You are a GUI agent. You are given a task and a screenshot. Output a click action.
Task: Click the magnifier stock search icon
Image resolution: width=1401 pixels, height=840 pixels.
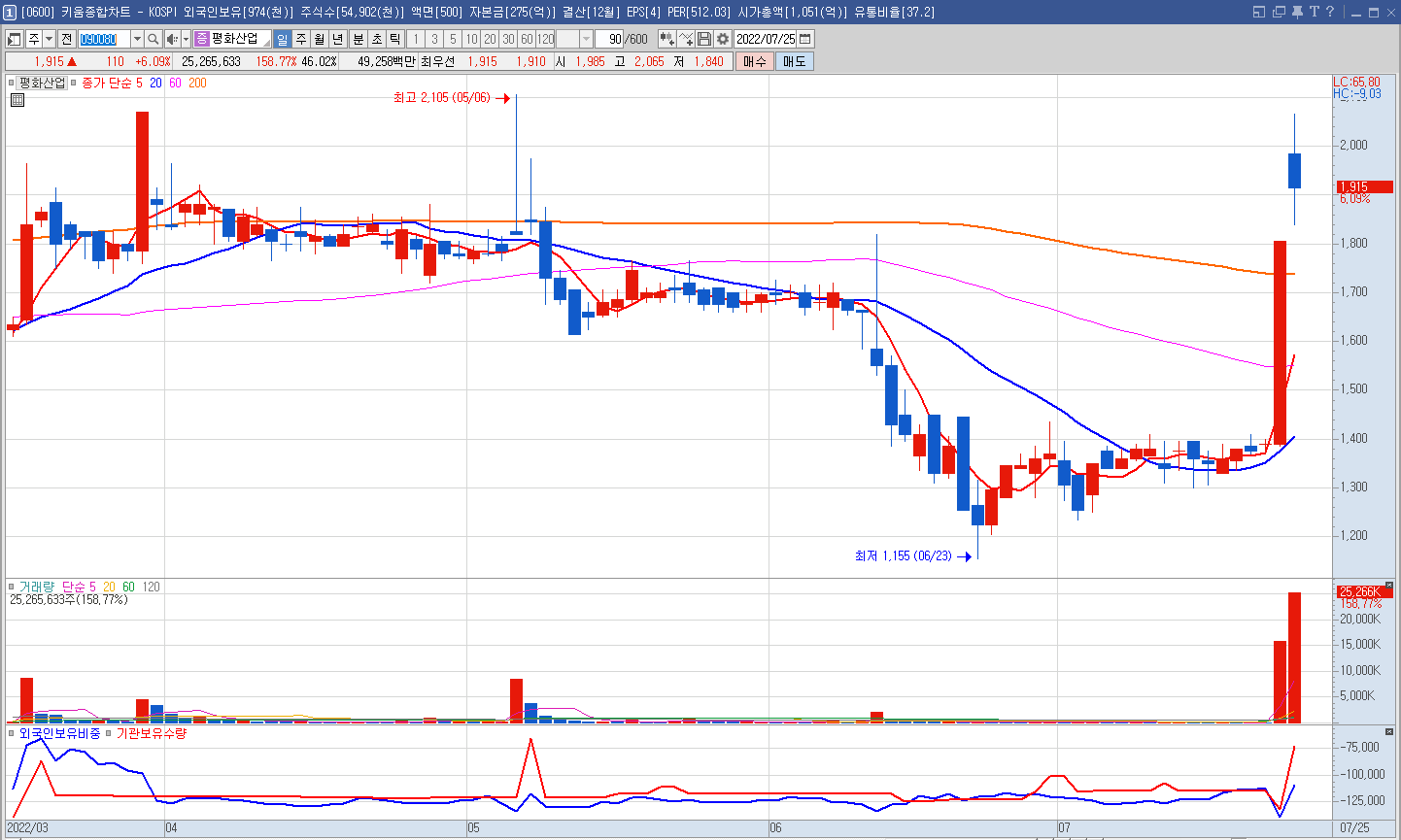(154, 39)
